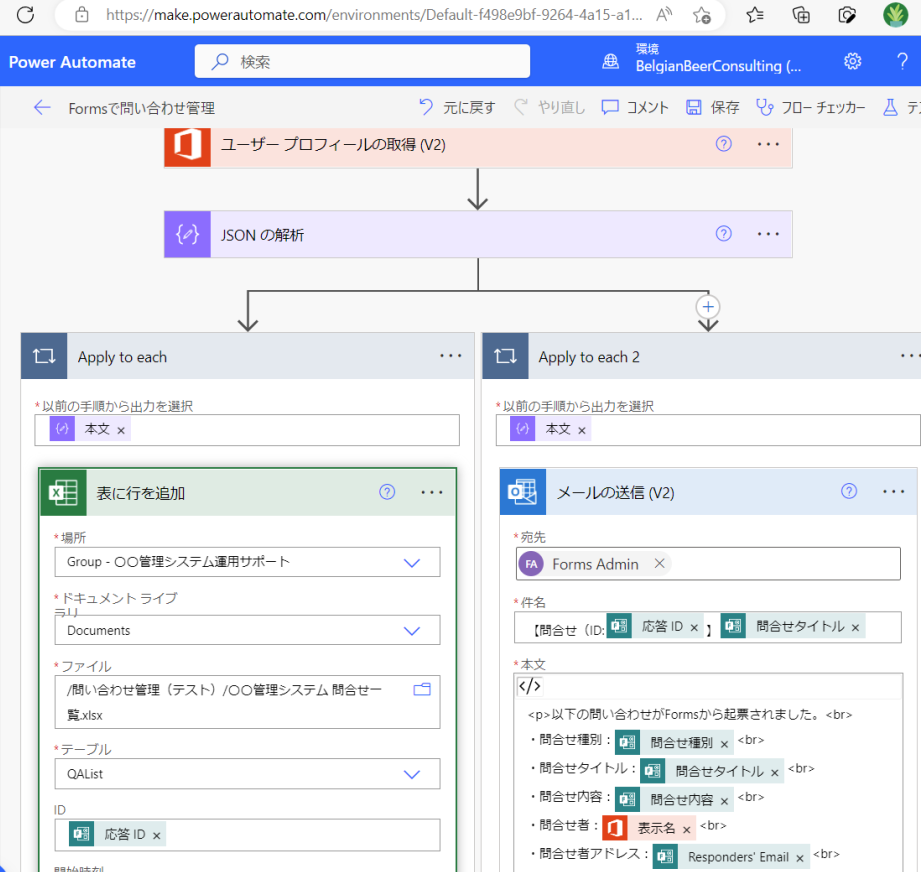Click the plus icon to insert step
The height and width of the screenshot is (872, 921).
708,306
